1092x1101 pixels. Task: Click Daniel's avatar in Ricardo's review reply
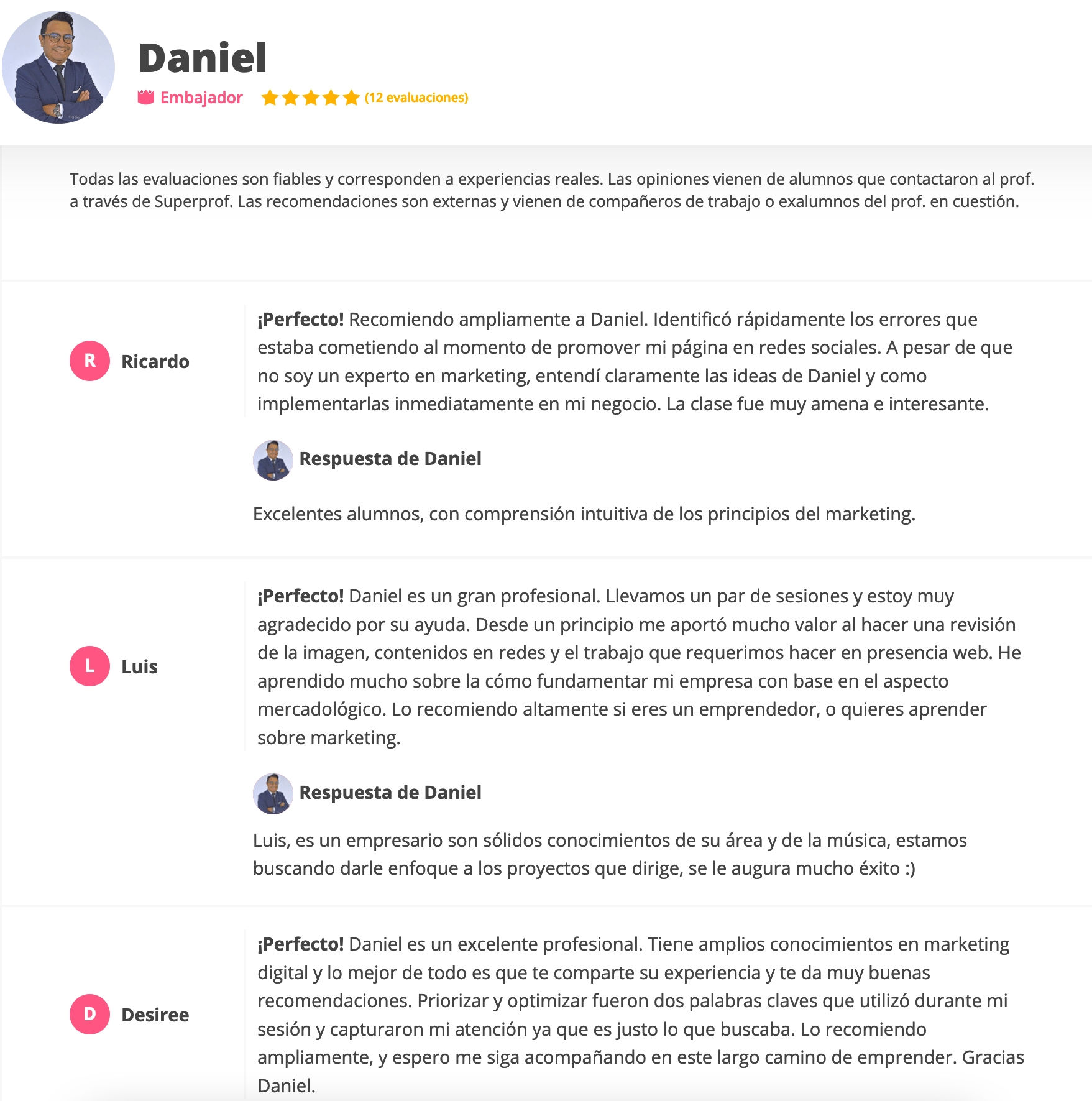click(x=273, y=460)
